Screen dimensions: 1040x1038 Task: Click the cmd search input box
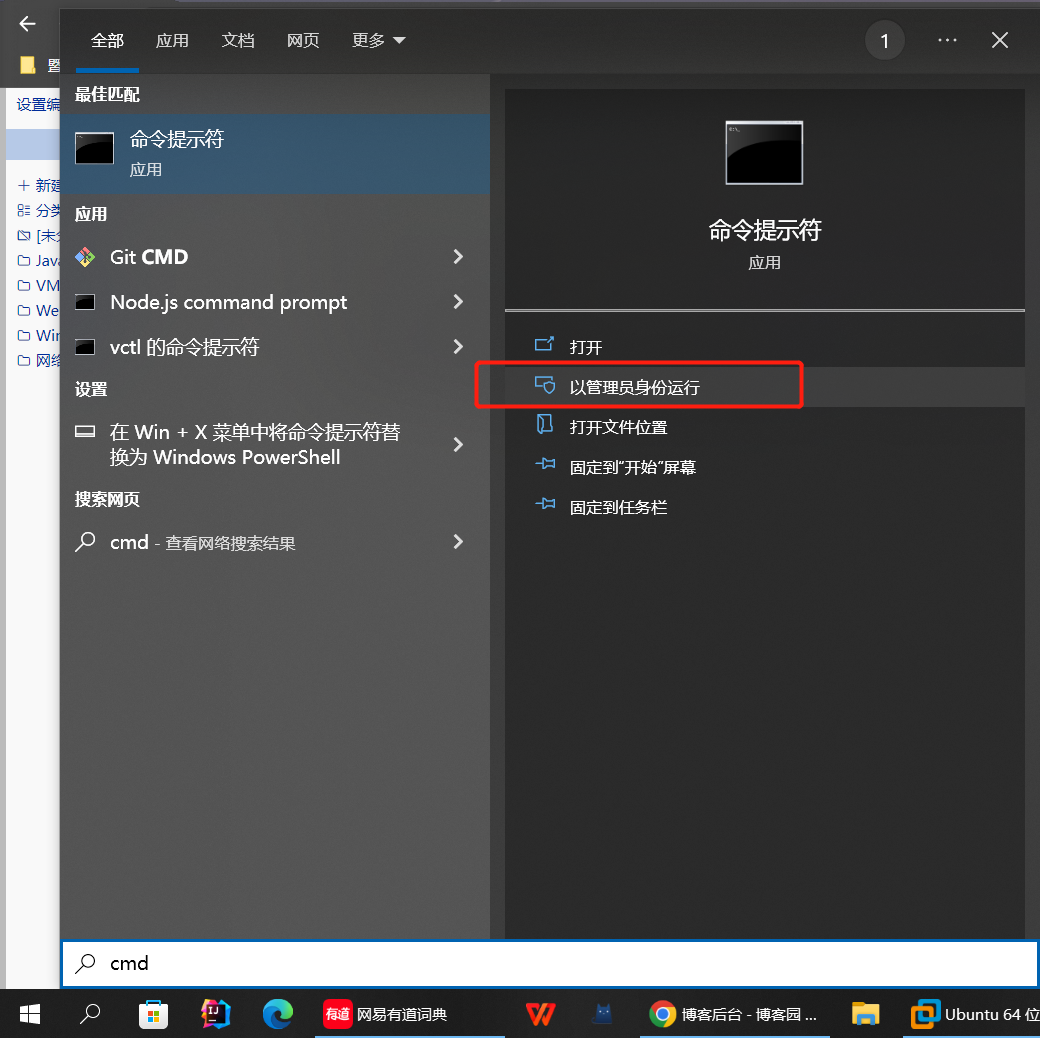pos(550,963)
